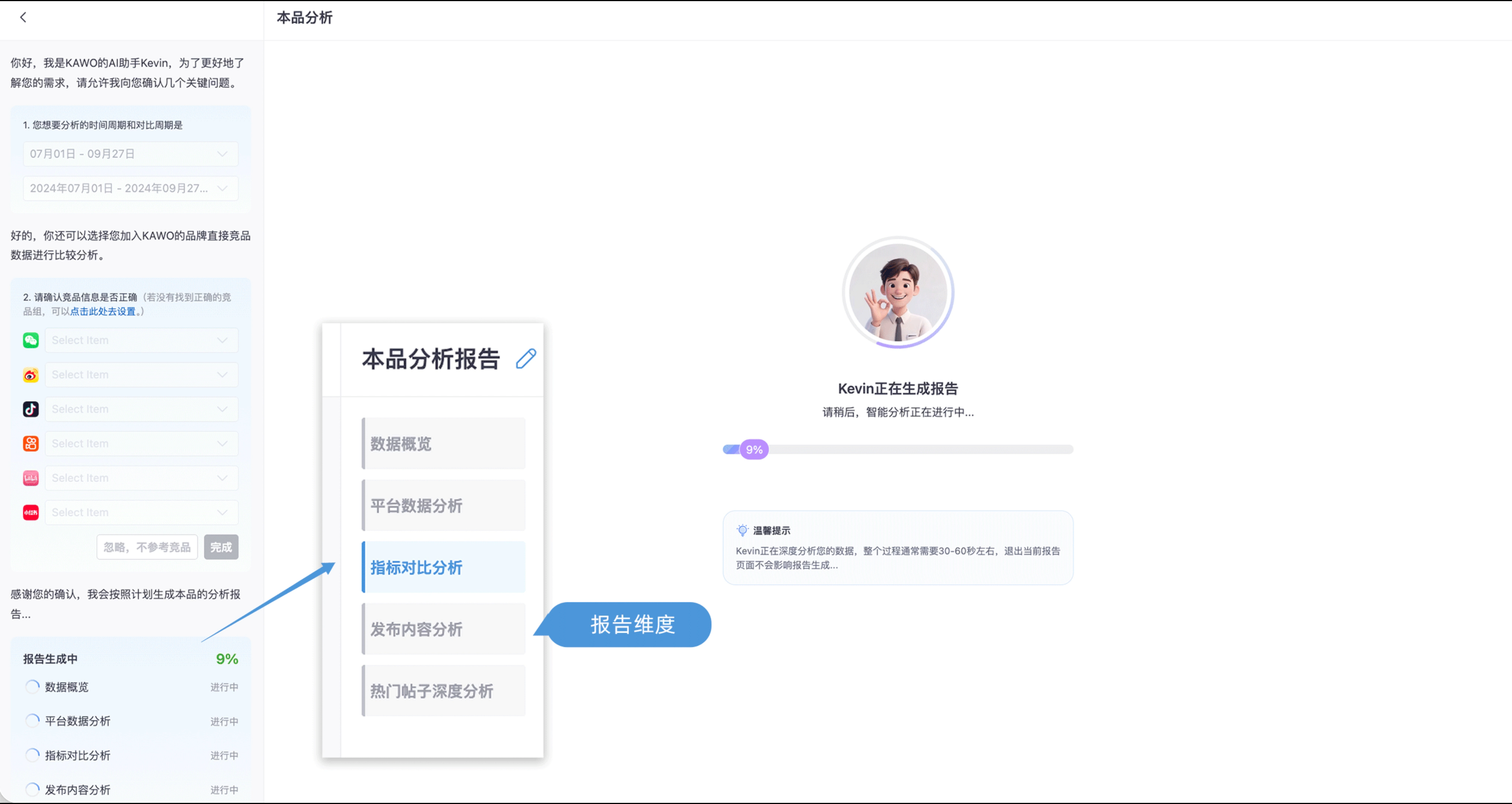The width and height of the screenshot is (1512, 804).
Task: Click the pencil edit icon beside 本品分析报告
Action: click(x=525, y=358)
